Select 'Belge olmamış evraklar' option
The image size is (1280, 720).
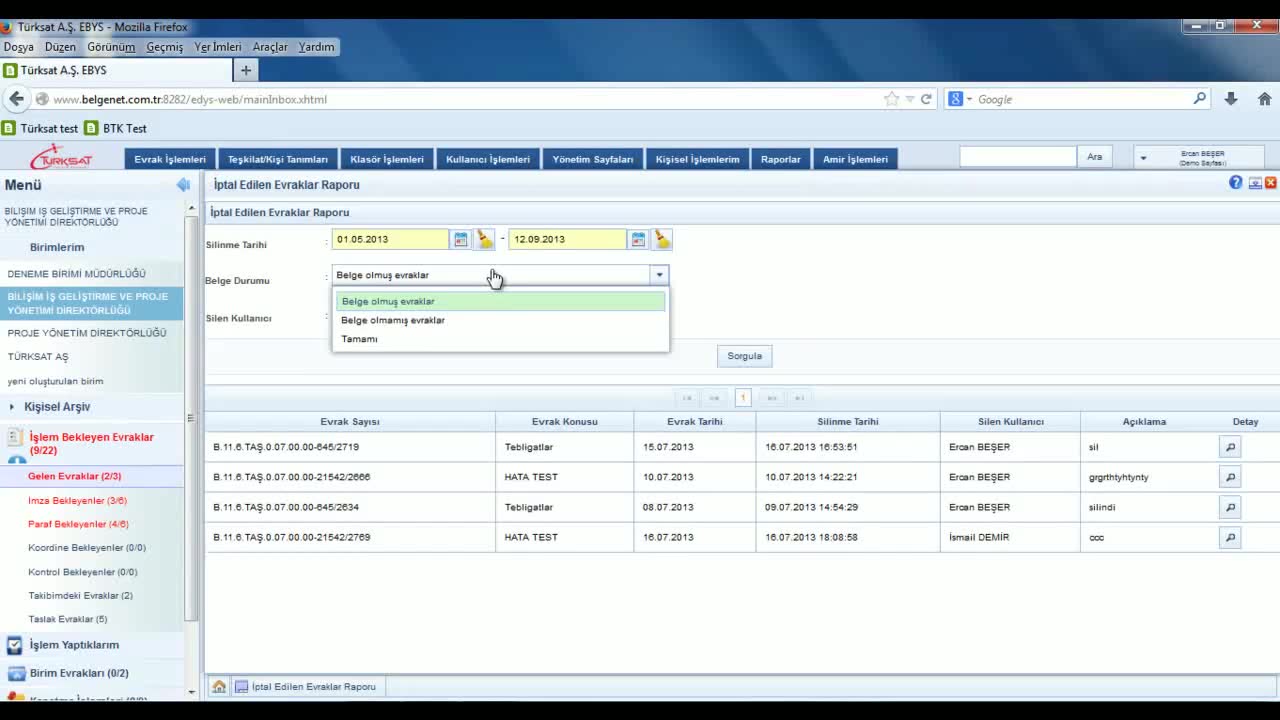pos(393,320)
